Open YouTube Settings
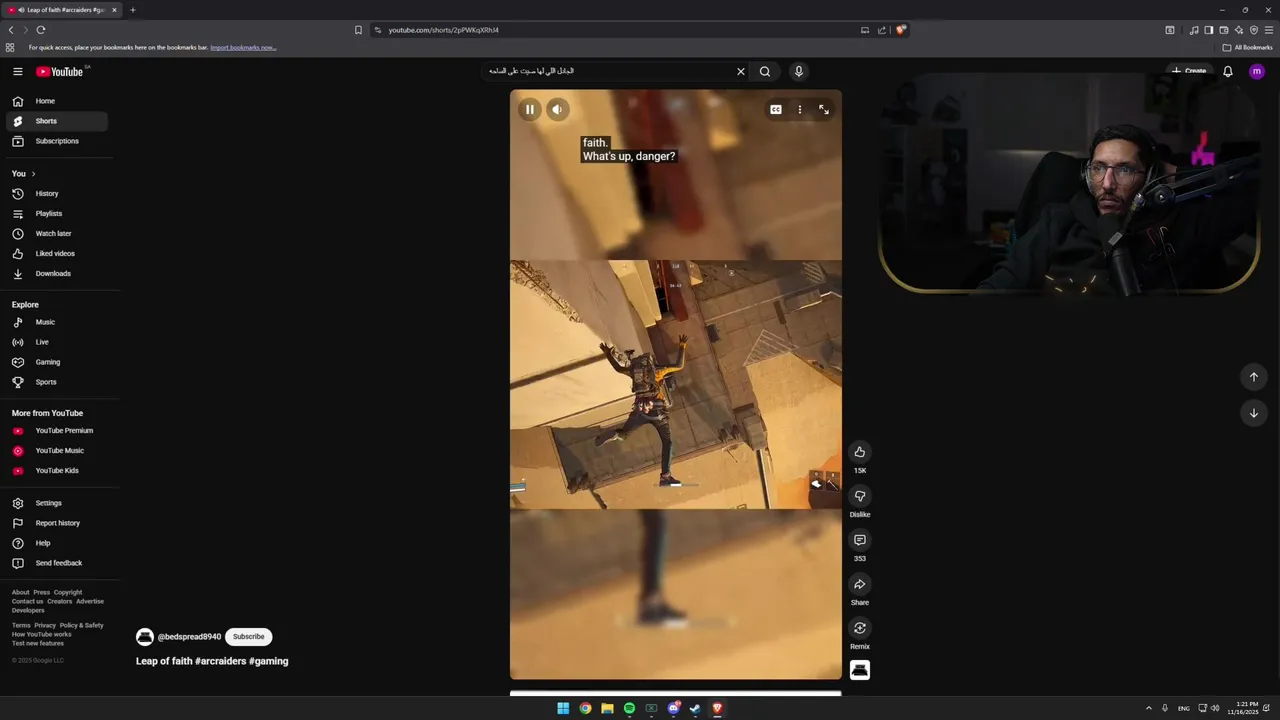This screenshot has height=720, width=1280. (x=57, y=503)
